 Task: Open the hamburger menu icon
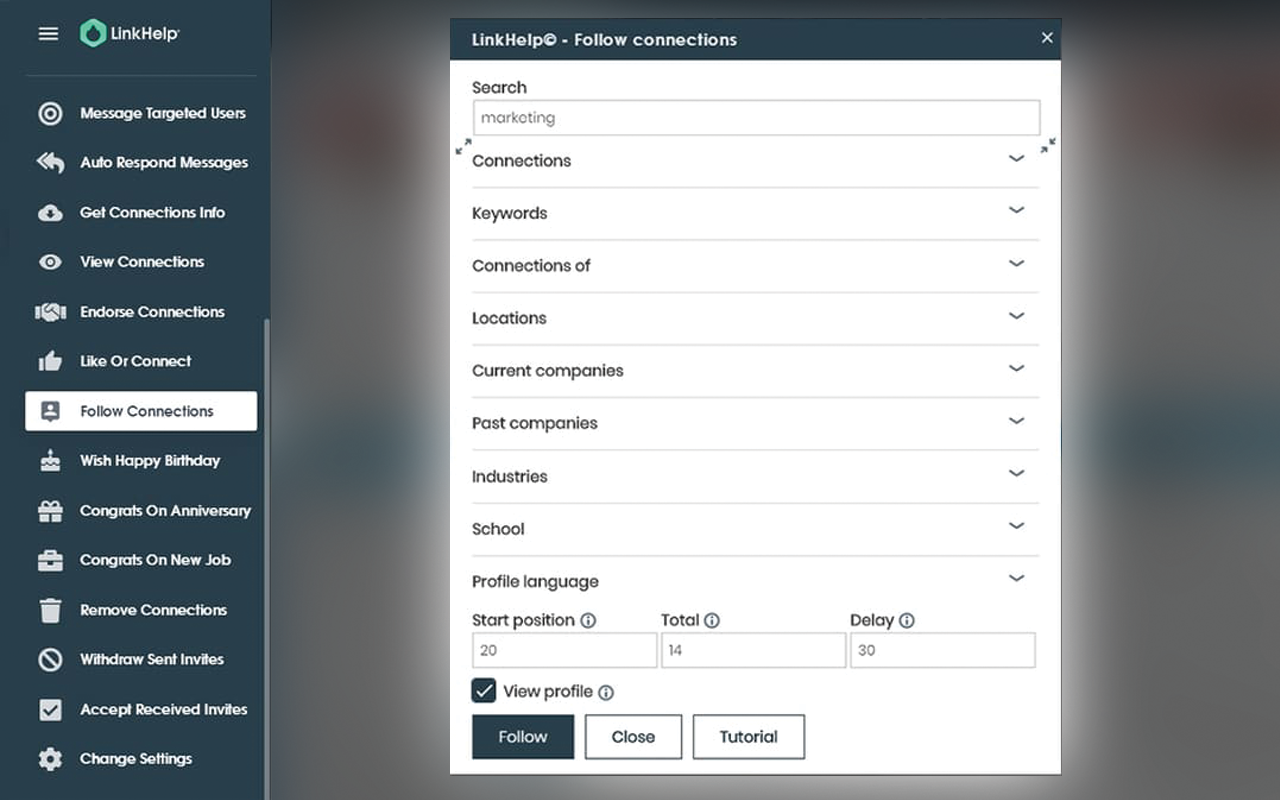coord(48,33)
